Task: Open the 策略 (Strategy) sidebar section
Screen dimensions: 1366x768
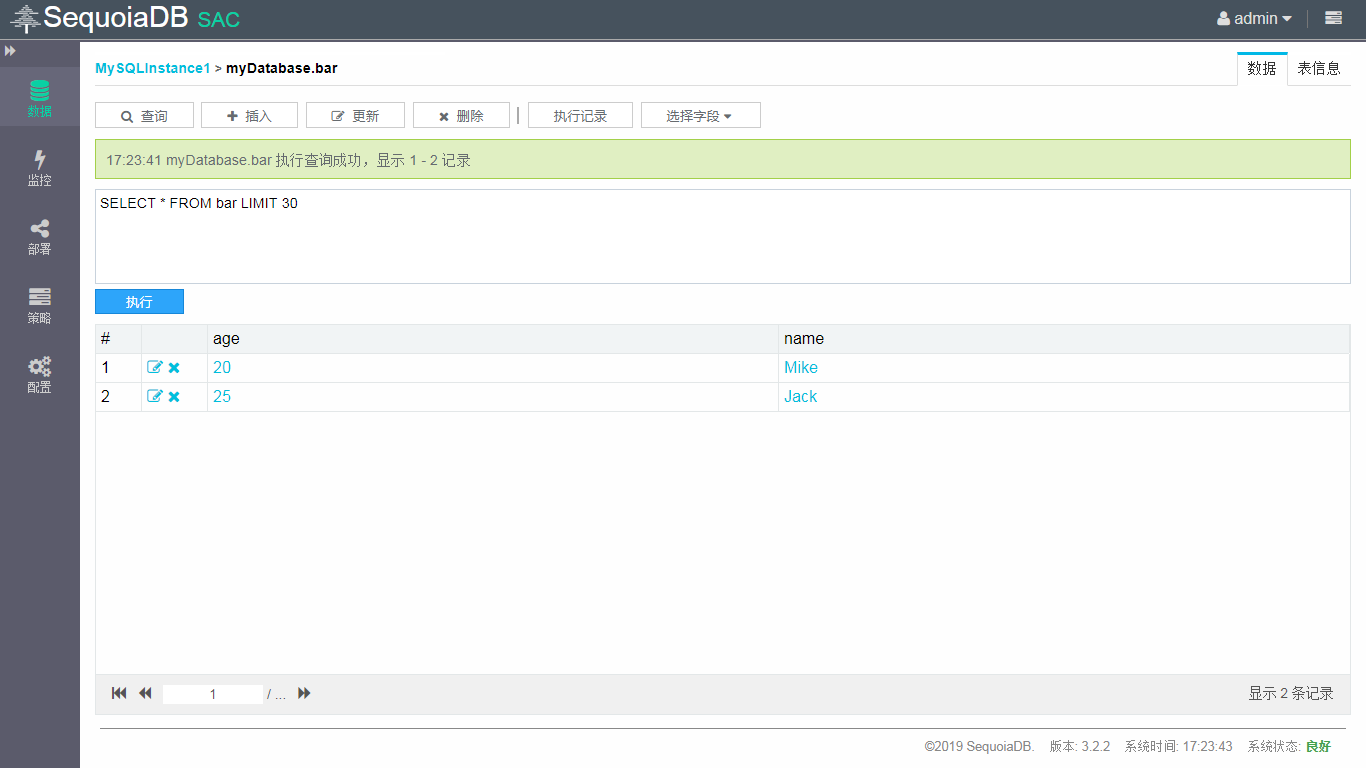Action: (x=39, y=305)
